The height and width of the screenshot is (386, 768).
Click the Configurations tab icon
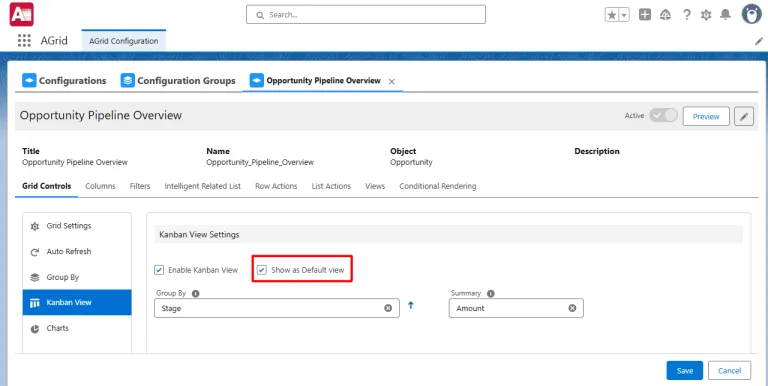click(x=29, y=80)
